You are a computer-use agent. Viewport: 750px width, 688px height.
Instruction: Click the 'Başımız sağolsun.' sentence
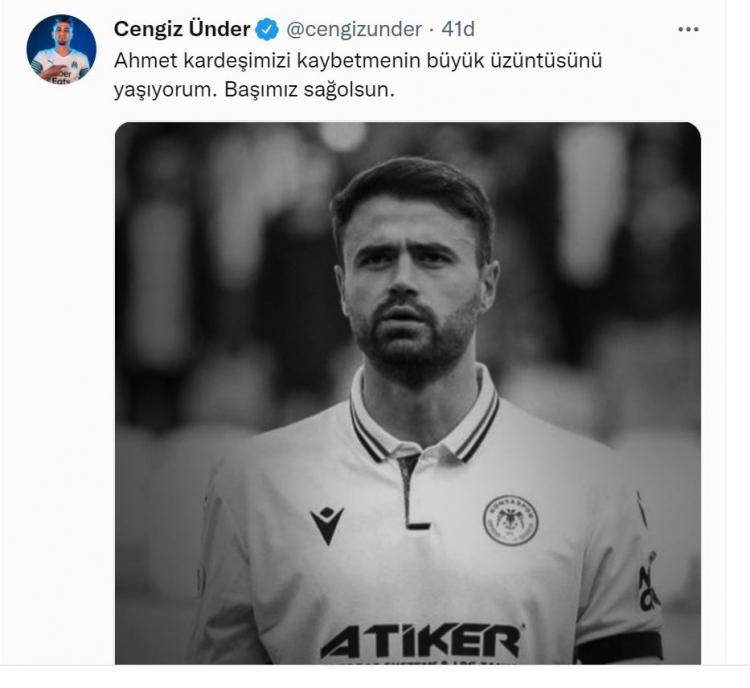(x=309, y=89)
